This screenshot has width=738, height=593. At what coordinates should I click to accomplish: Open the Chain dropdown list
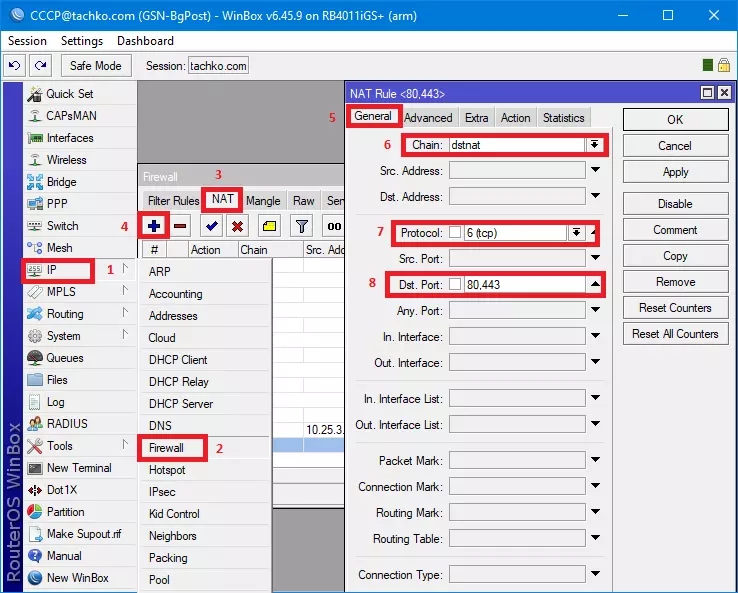click(594, 145)
